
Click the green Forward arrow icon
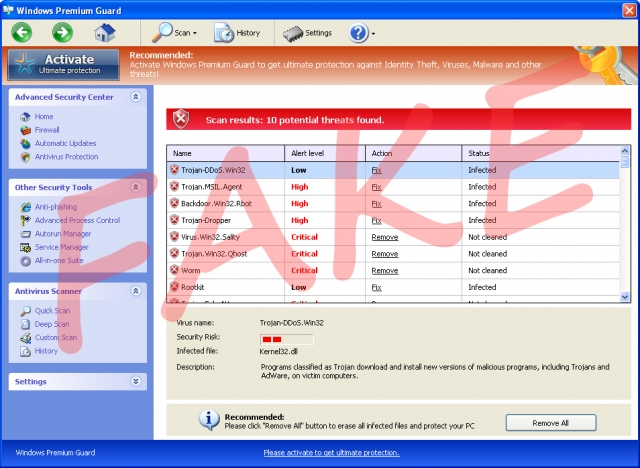click(62, 32)
